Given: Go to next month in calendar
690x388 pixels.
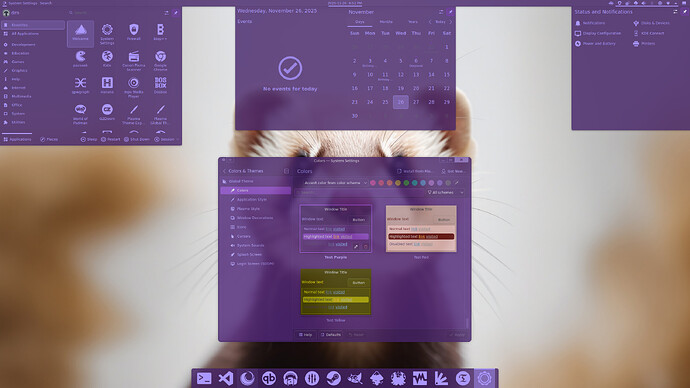Looking at the screenshot, I should (x=450, y=22).
